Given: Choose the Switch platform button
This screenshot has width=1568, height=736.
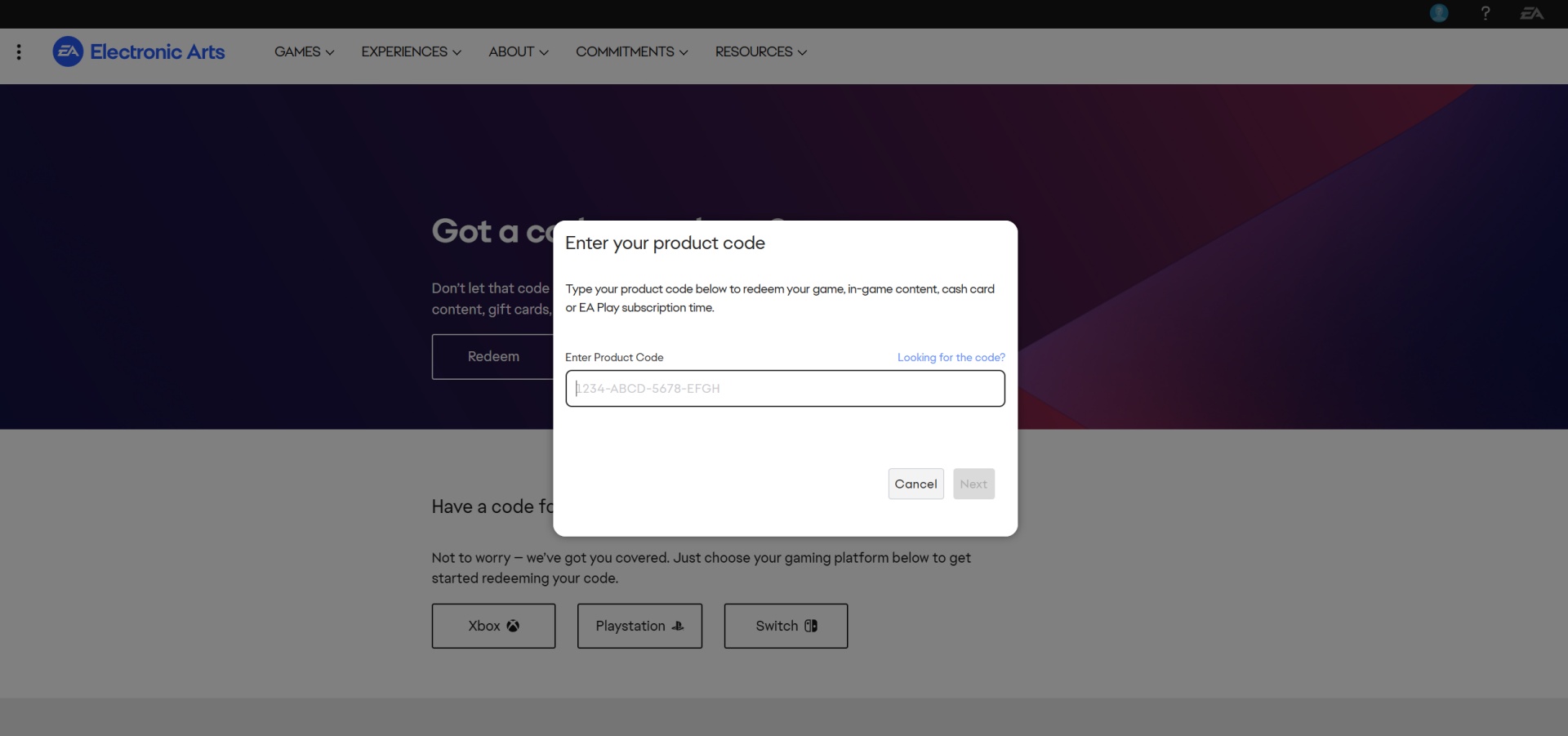Looking at the screenshot, I should 786,626.
